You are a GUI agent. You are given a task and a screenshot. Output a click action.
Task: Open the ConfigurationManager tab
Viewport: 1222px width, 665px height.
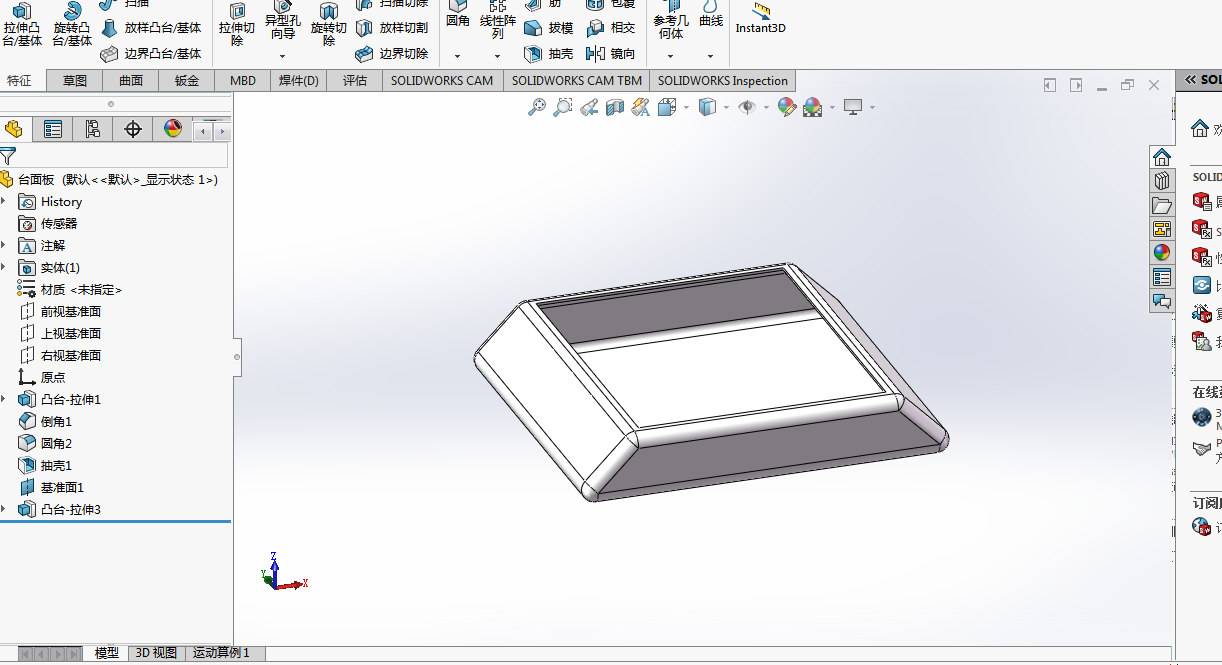93,129
